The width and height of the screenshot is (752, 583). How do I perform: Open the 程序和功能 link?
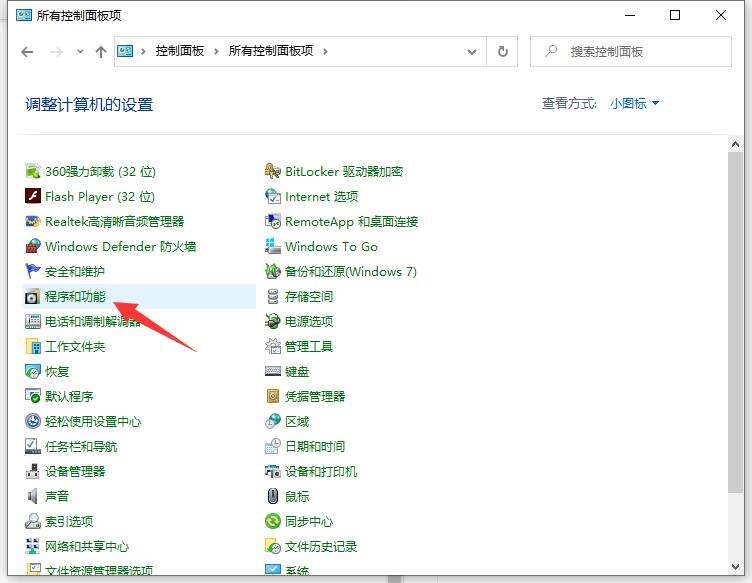[x=75, y=297]
